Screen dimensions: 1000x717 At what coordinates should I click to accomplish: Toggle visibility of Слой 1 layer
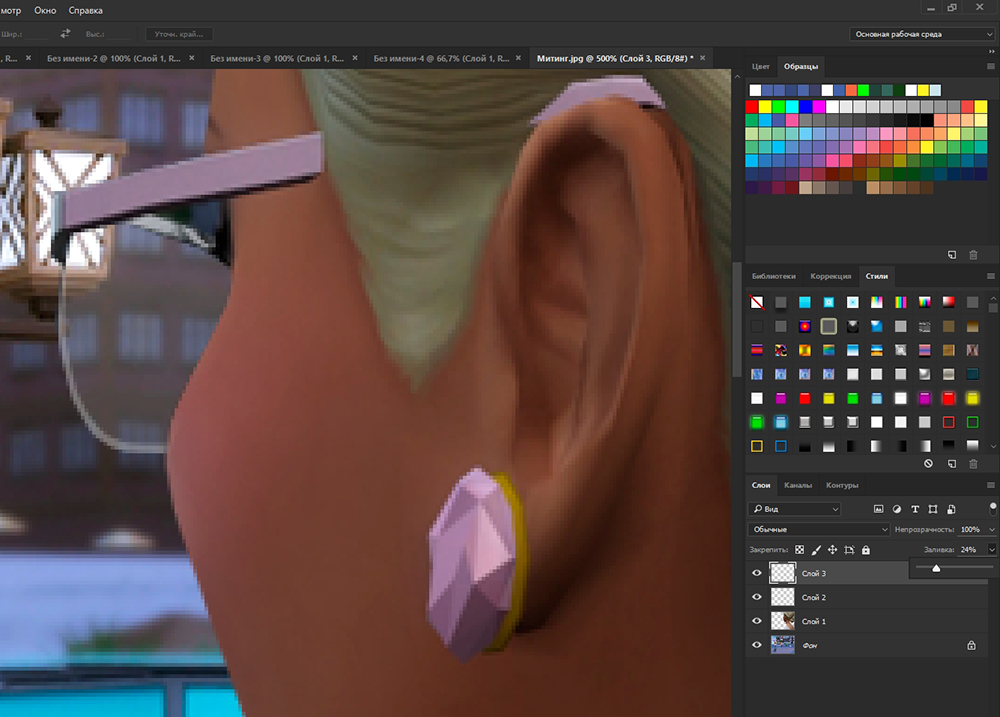757,621
